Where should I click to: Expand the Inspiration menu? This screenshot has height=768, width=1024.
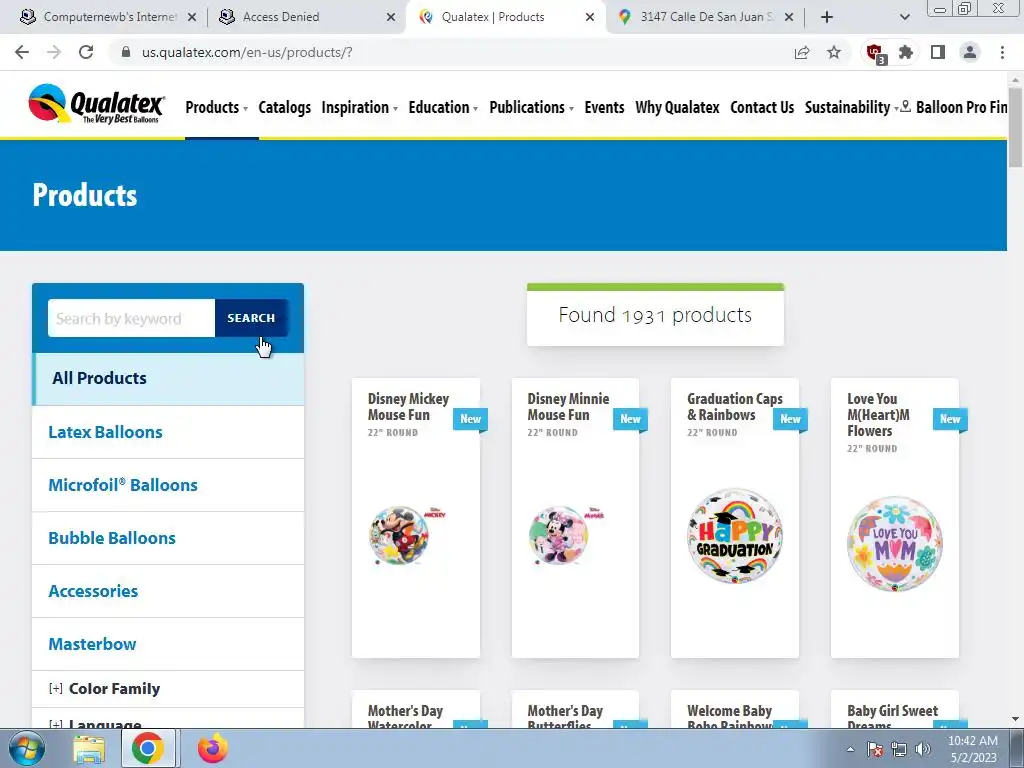click(359, 107)
